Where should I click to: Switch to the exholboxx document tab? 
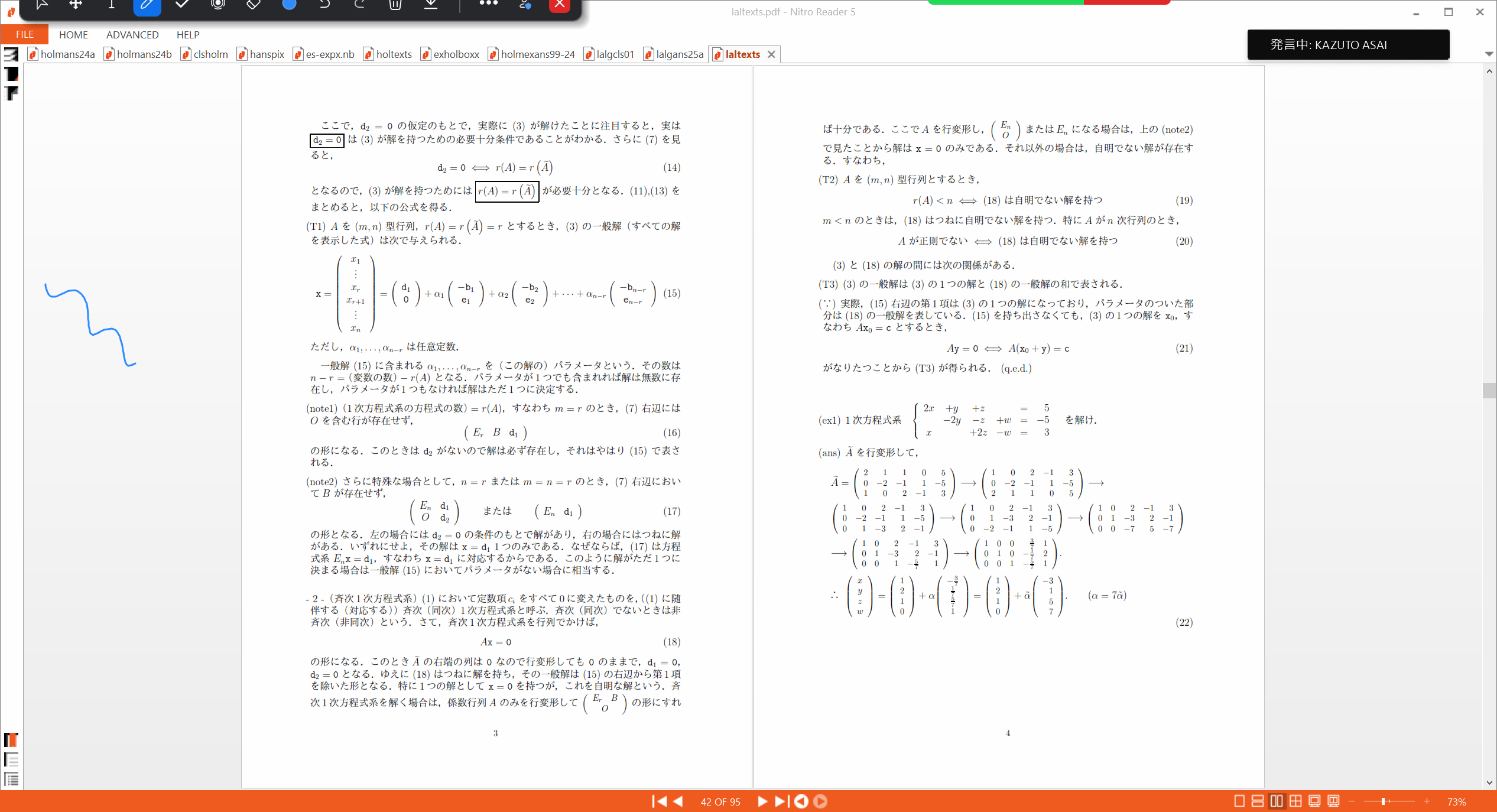click(x=451, y=54)
